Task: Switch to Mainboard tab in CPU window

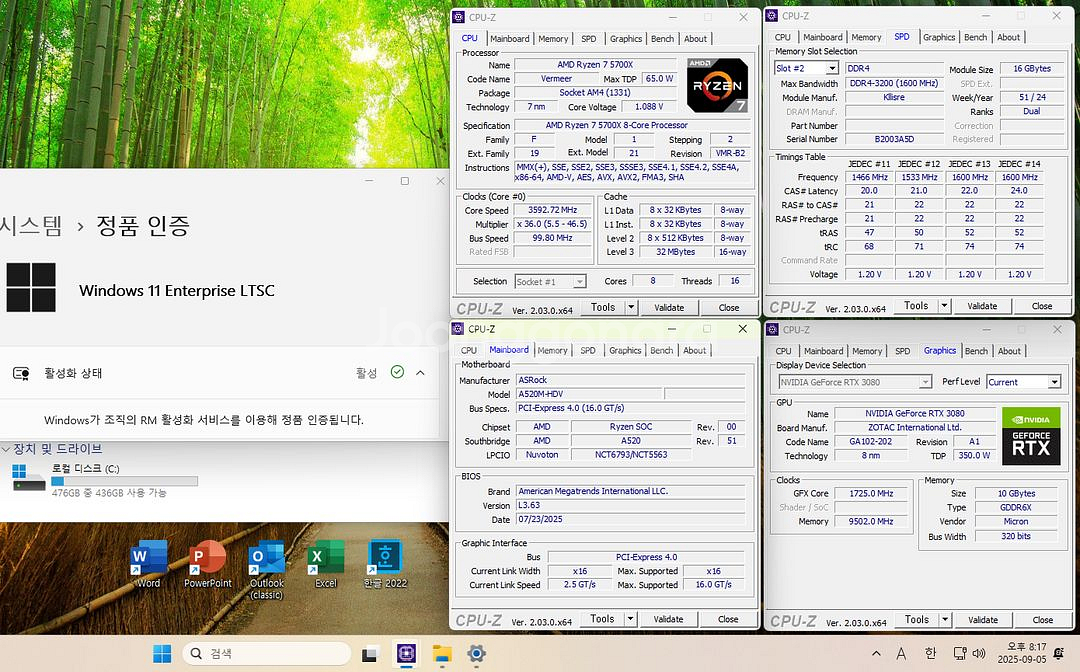Action: pos(510,39)
